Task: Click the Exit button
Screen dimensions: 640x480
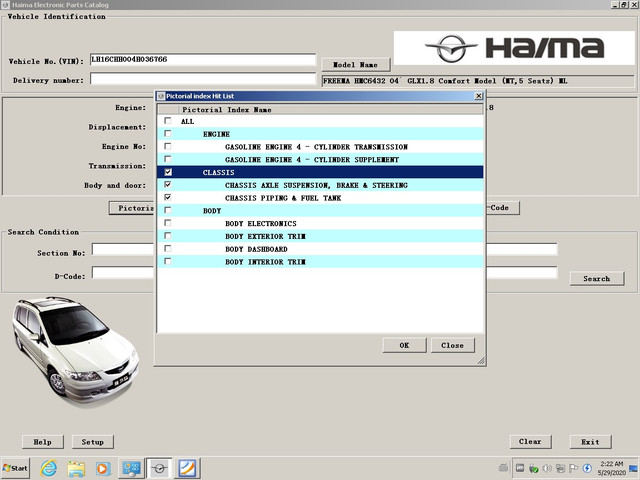Action: click(590, 442)
